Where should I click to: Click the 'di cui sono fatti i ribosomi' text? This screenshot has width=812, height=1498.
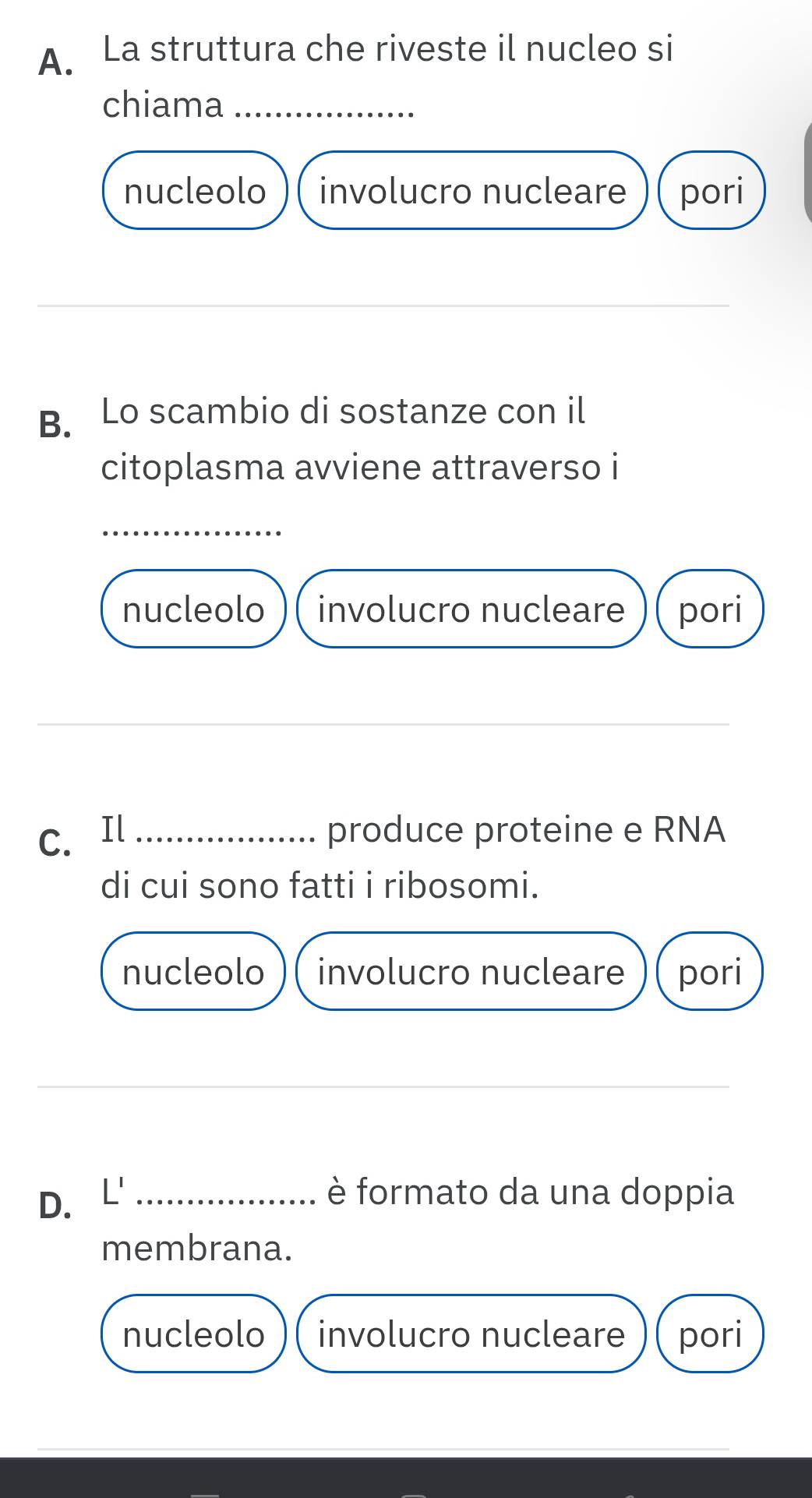320,885
